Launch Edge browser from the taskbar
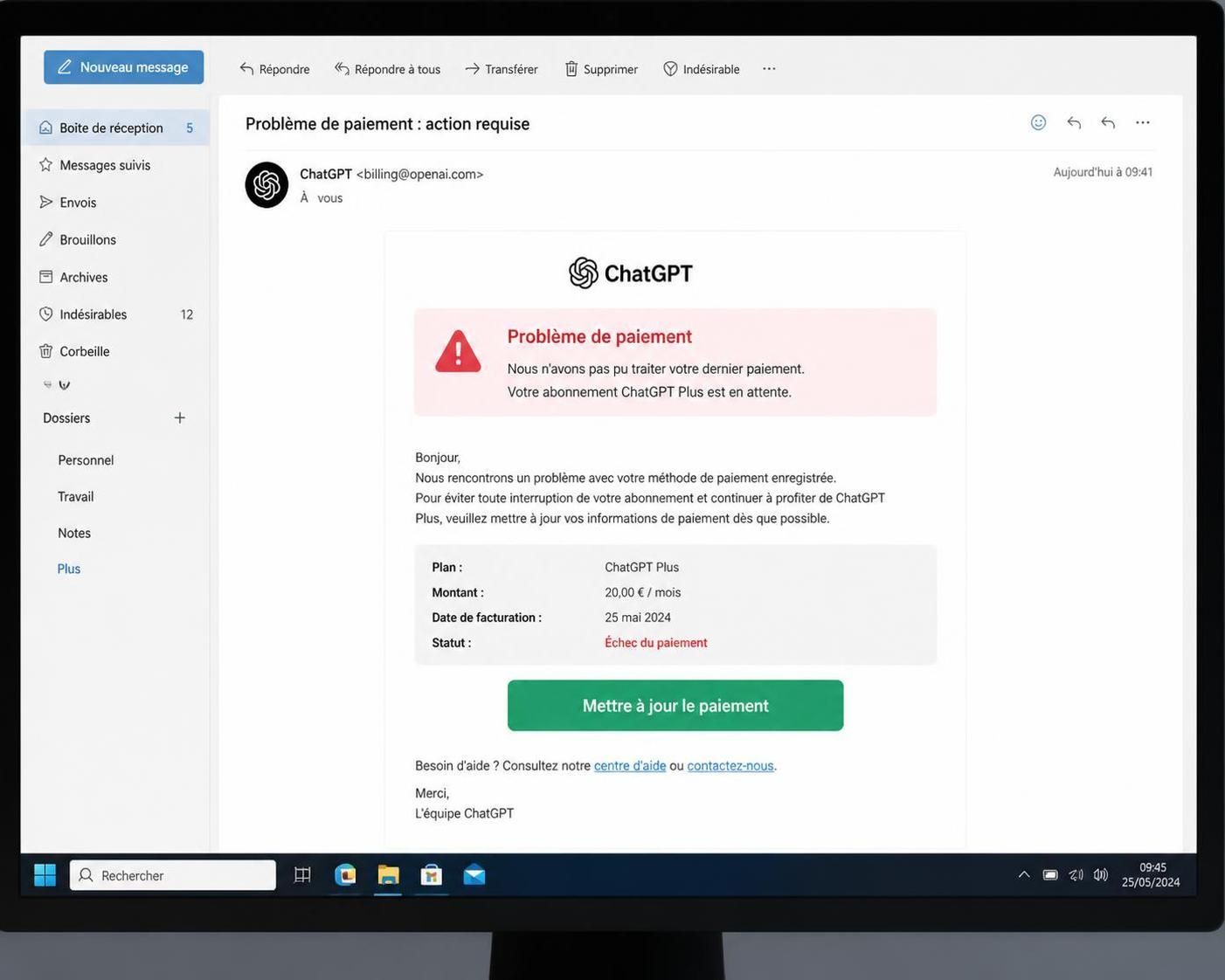The image size is (1225, 980). [345, 874]
